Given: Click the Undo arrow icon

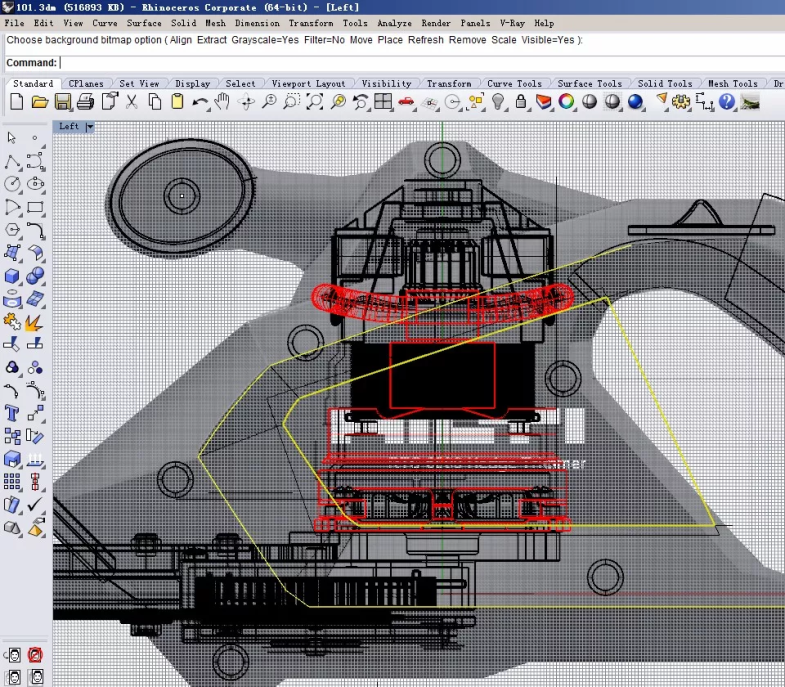Looking at the screenshot, I should 200,102.
